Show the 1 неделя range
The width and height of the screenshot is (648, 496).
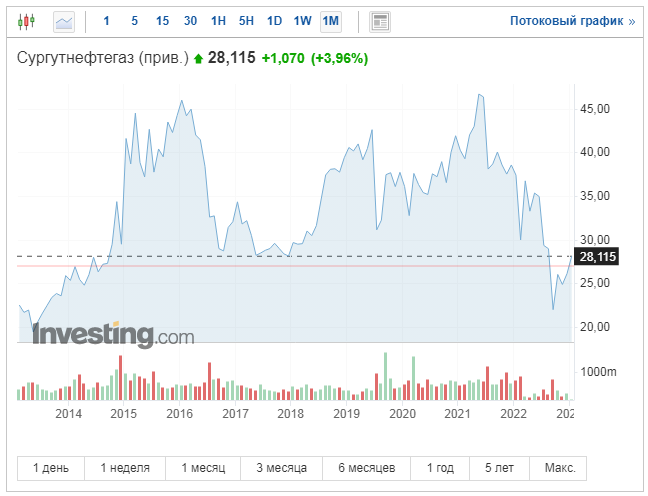point(119,468)
